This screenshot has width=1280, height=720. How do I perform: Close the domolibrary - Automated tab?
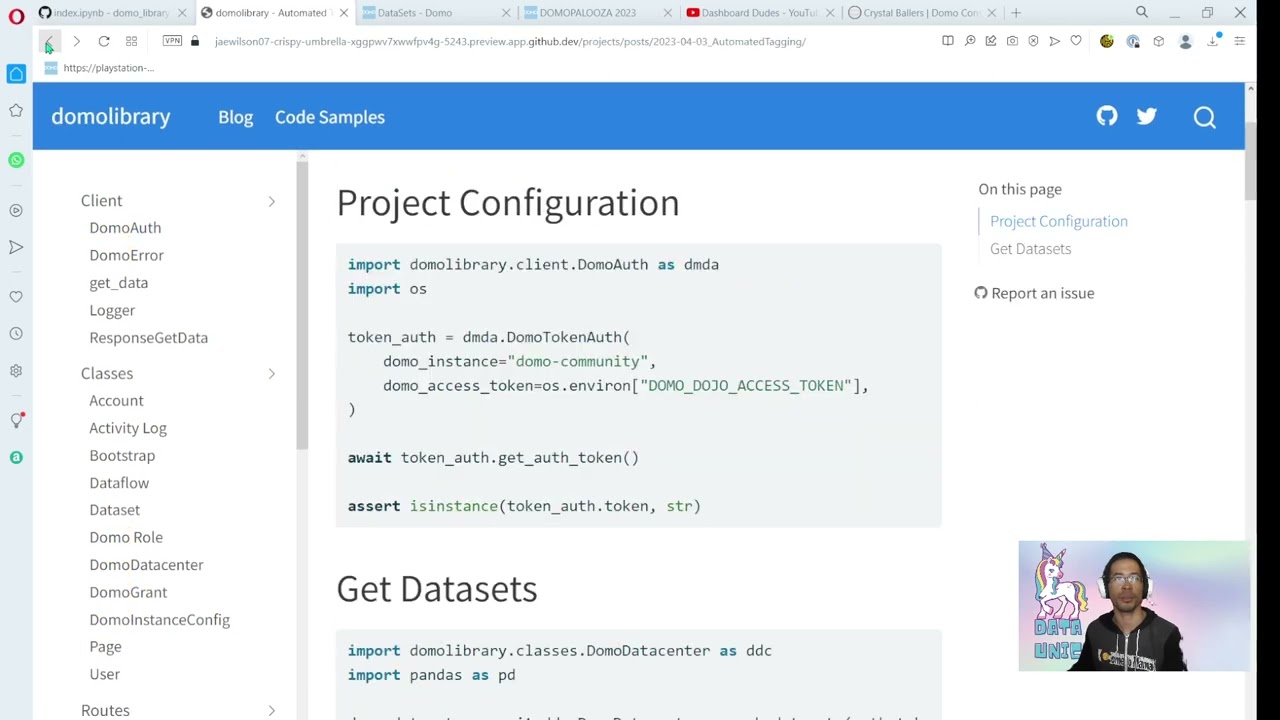pos(344,13)
